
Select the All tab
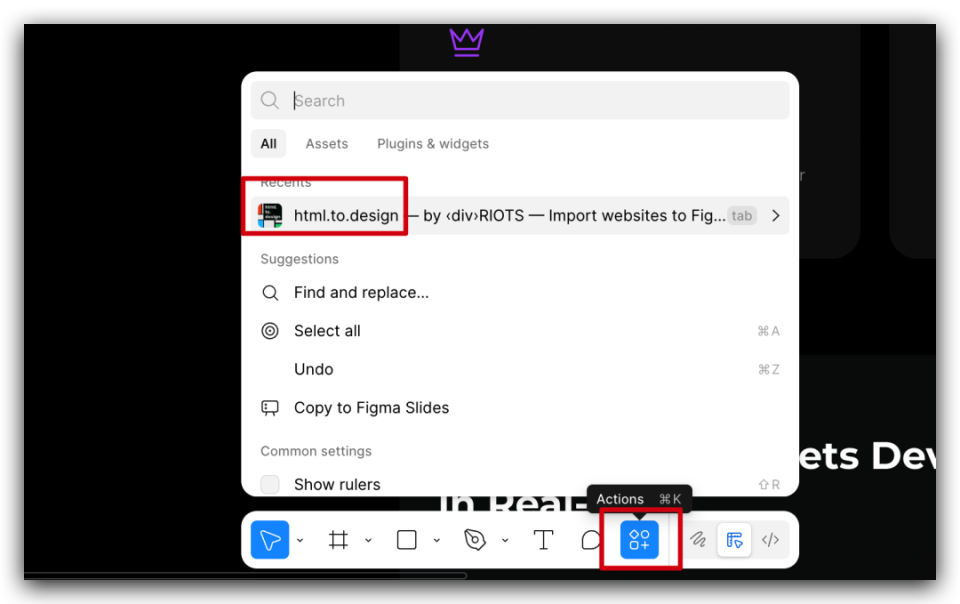click(268, 144)
